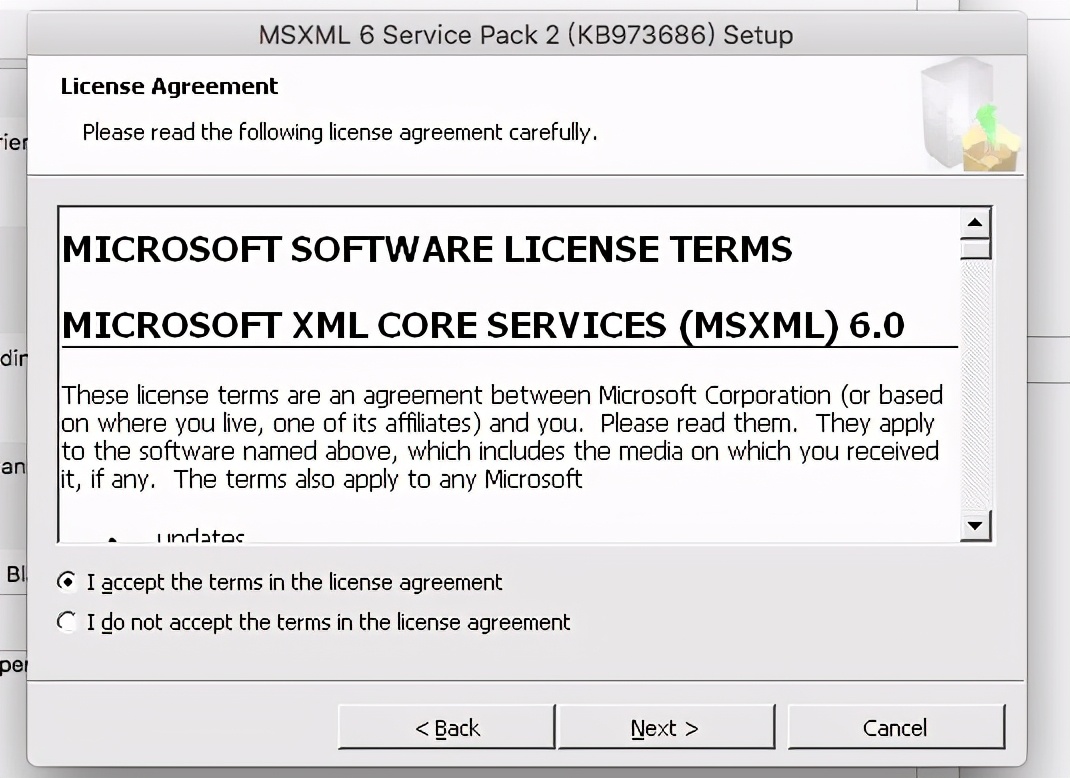This screenshot has width=1070, height=778.
Task: Click the scroll up arrow of license text
Action: [x=974, y=222]
